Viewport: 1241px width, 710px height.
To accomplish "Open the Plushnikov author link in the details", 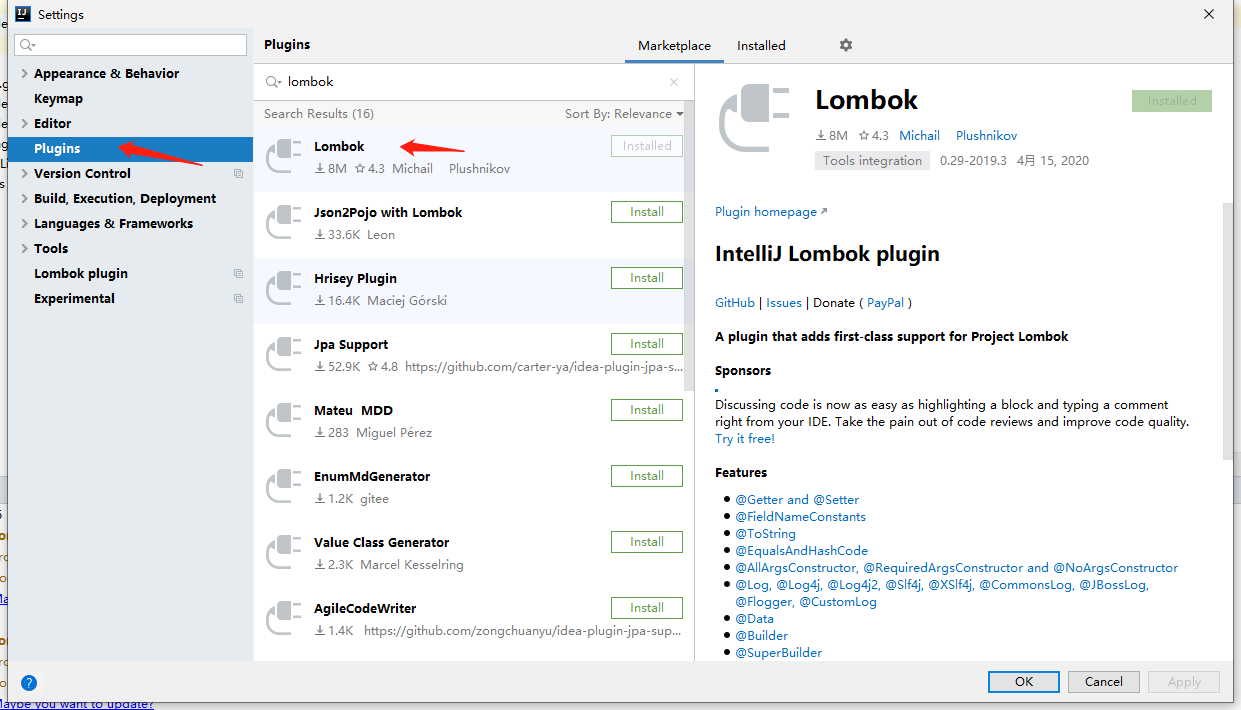I will (x=986, y=136).
